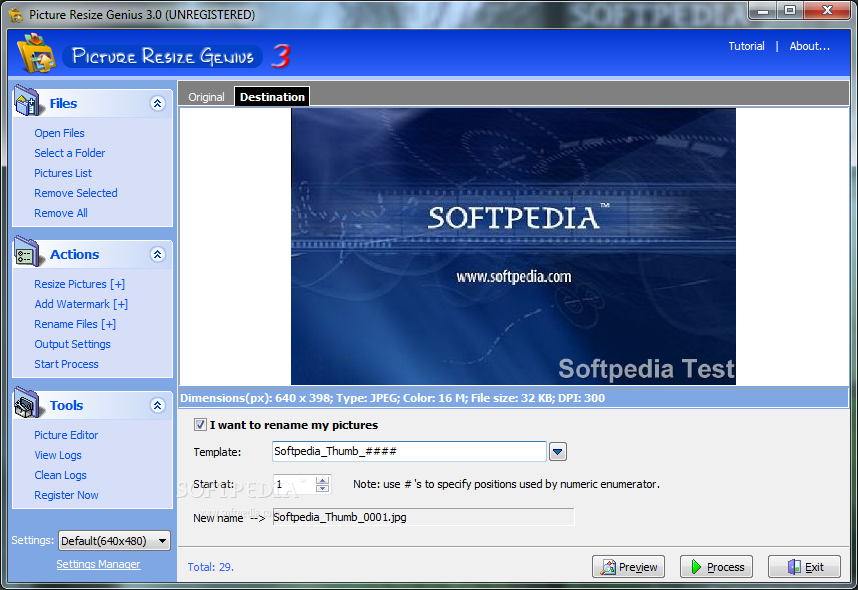
Task: Click the Preview button
Action: coord(628,567)
